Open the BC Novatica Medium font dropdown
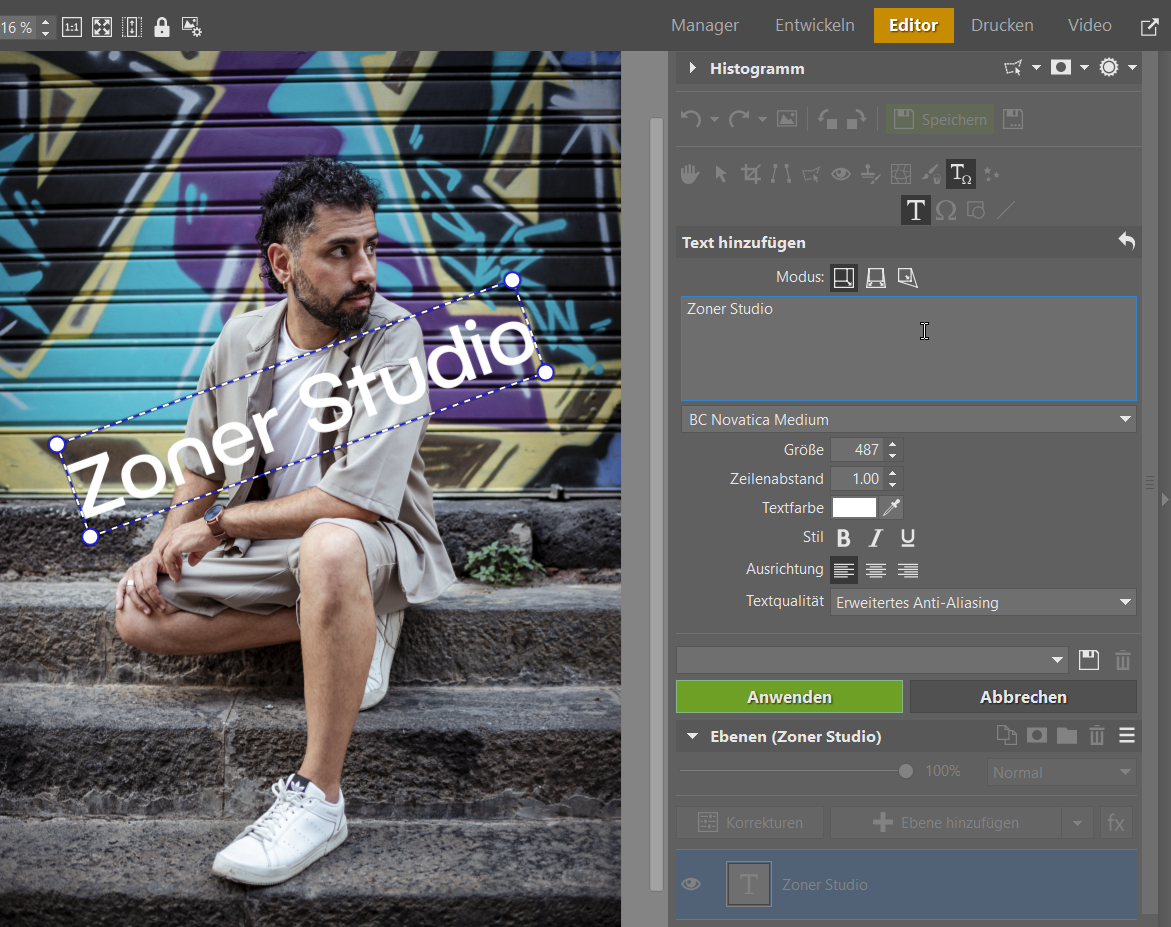 click(x=908, y=420)
